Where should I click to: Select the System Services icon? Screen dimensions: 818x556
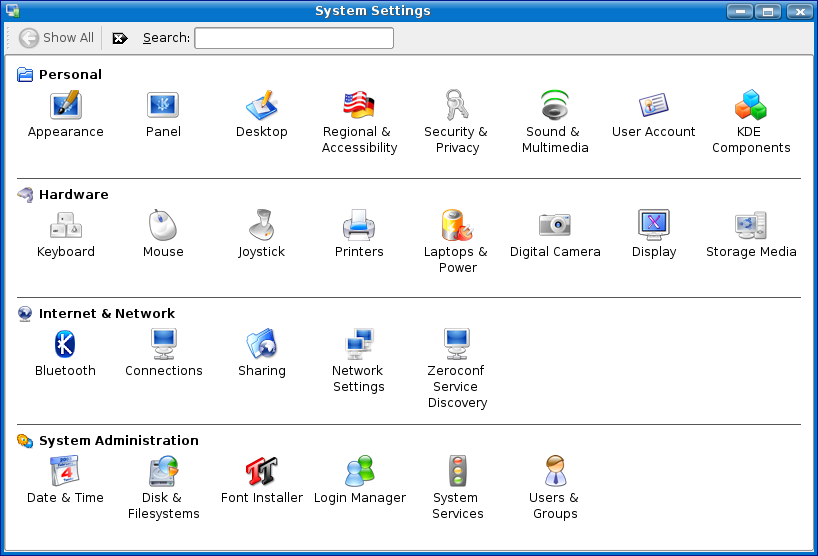(458, 471)
